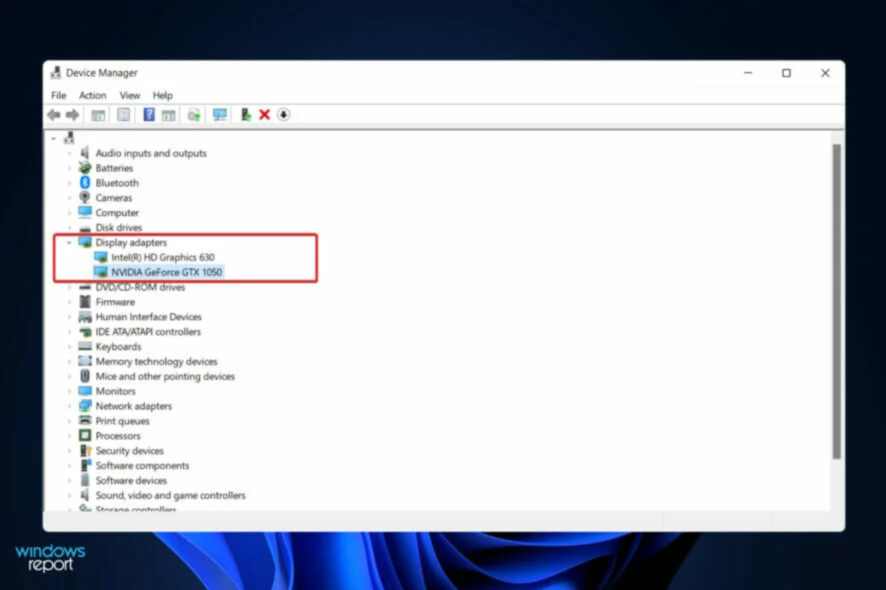The image size is (886, 590).
Task: Click the Audio inputs and outputs speaker icon
Action: click(x=85, y=153)
